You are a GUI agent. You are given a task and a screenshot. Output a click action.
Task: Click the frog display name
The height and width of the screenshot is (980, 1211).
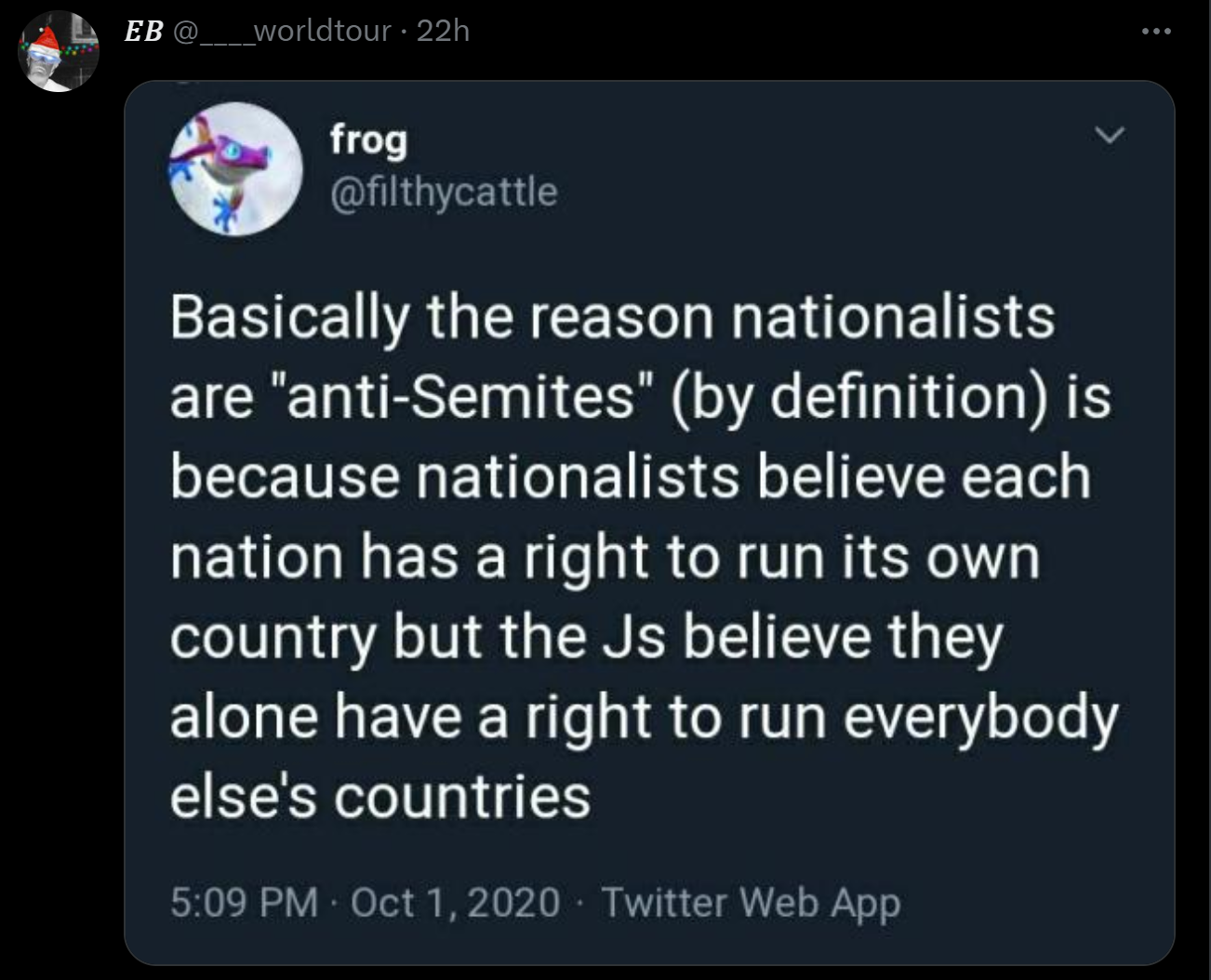(368, 139)
